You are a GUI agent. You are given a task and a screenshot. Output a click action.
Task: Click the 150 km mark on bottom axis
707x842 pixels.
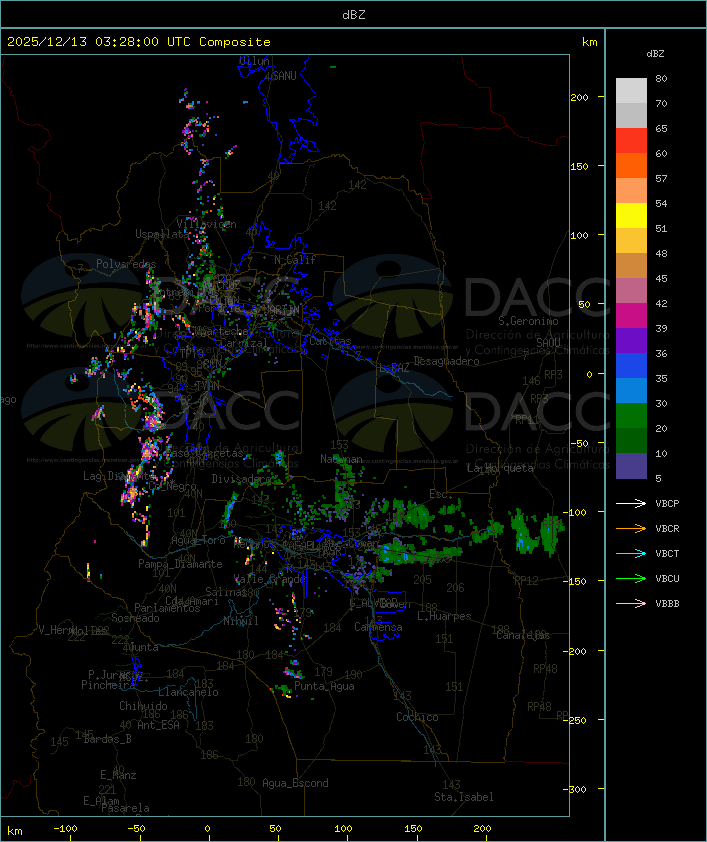(x=413, y=829)
